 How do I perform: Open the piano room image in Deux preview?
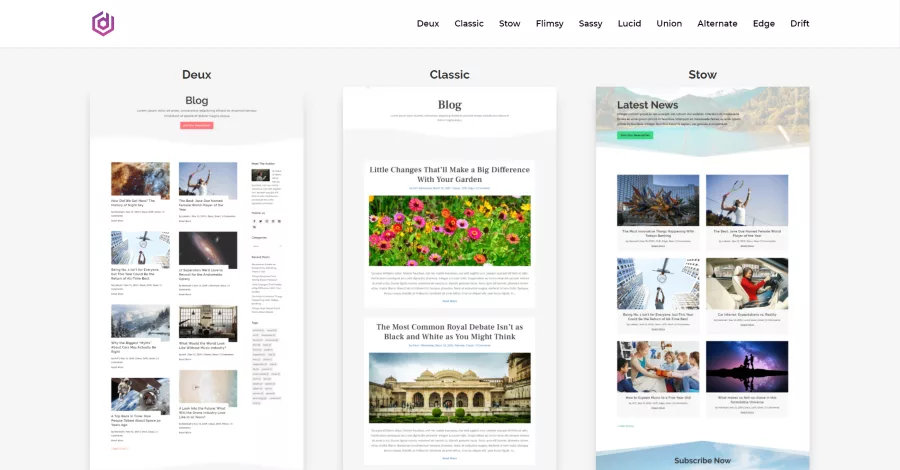[x=208, y=323]
